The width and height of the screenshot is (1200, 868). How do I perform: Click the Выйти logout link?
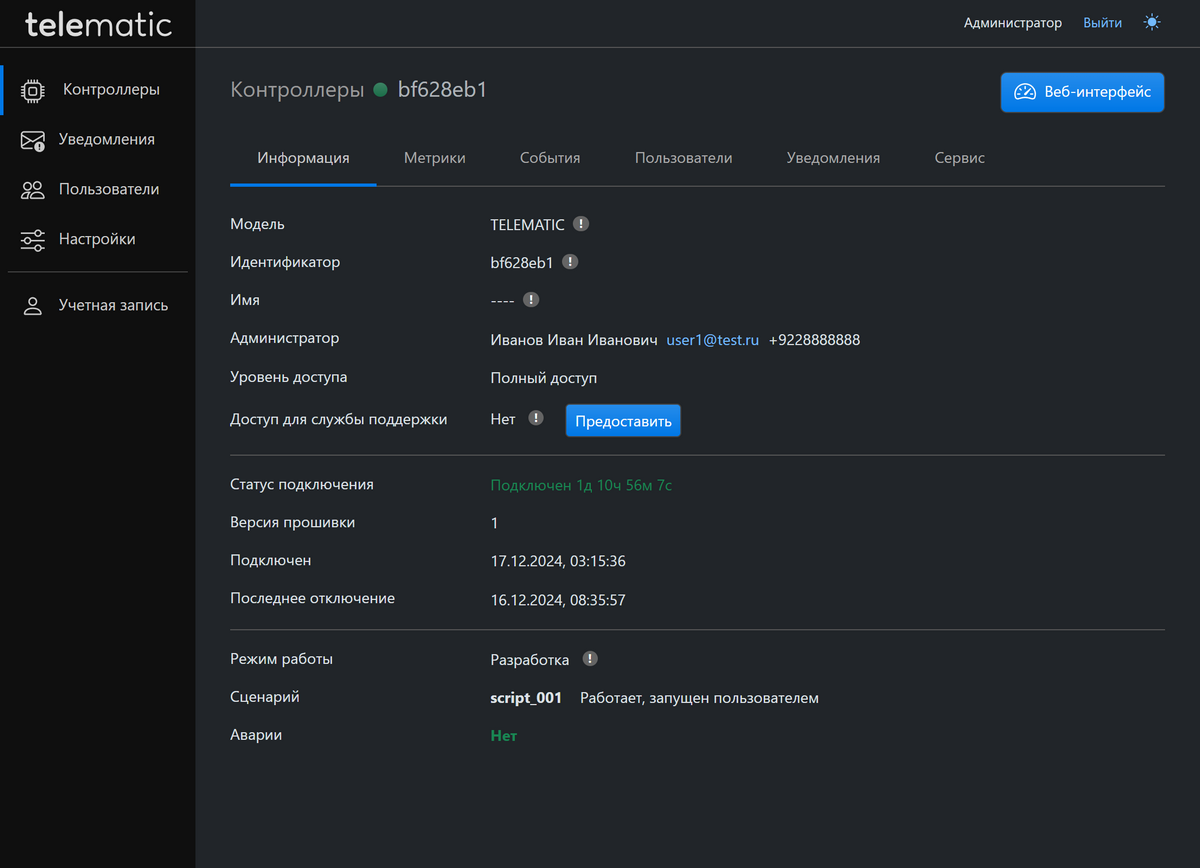click(x=1102, y=22)
